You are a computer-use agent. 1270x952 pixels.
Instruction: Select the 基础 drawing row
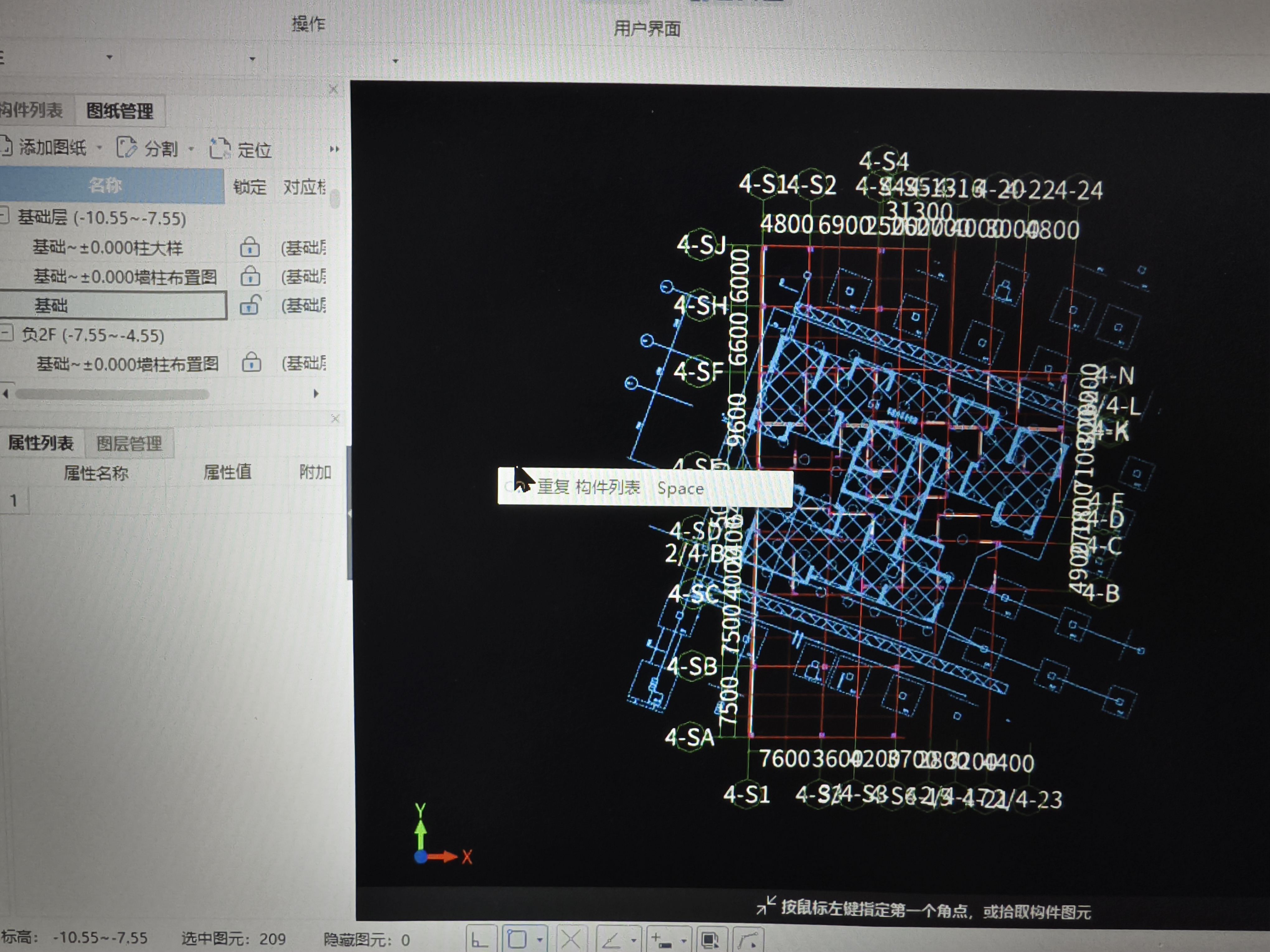(113, 305)
